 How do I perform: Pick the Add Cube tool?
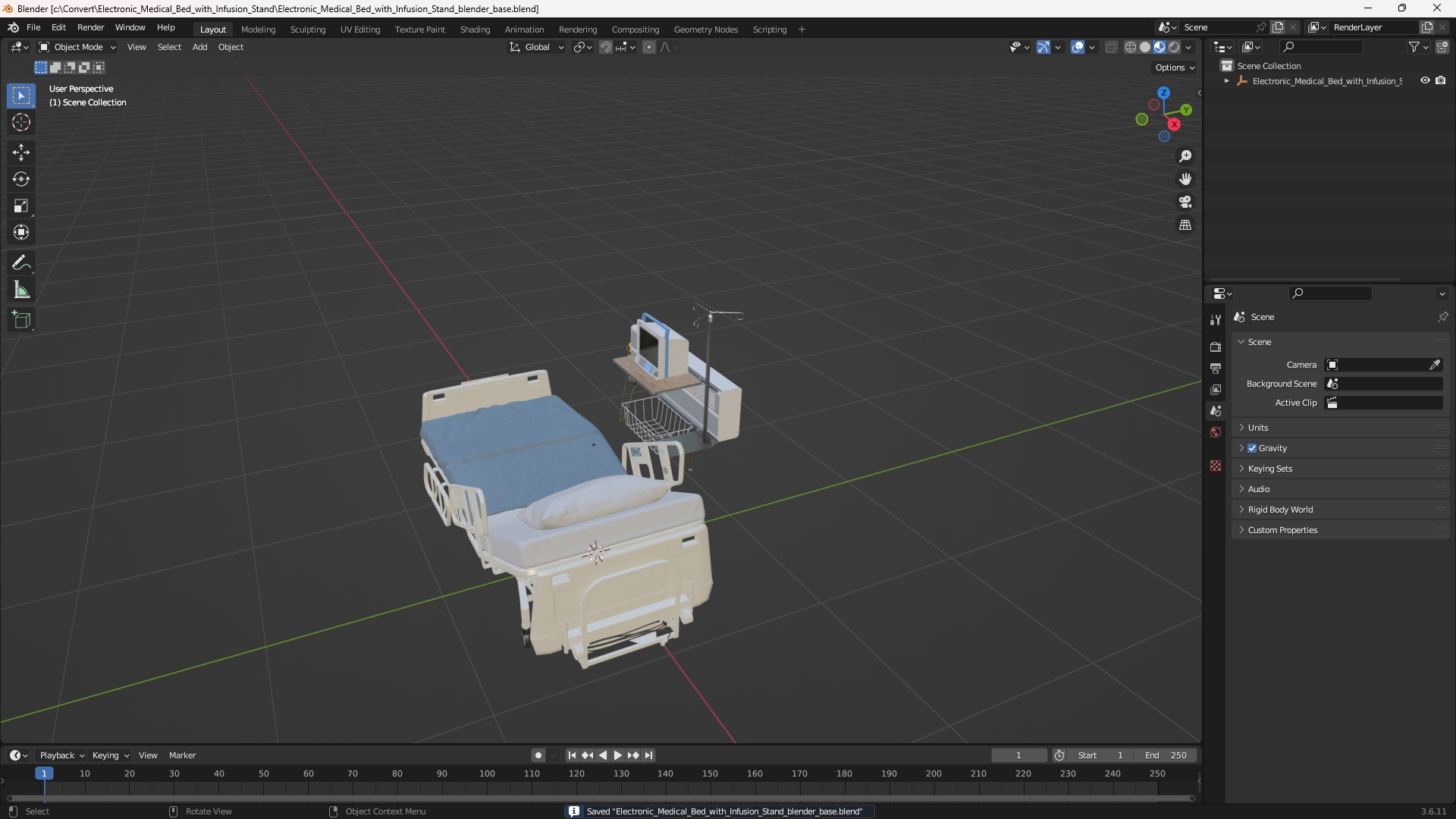(x=21, y=320)
